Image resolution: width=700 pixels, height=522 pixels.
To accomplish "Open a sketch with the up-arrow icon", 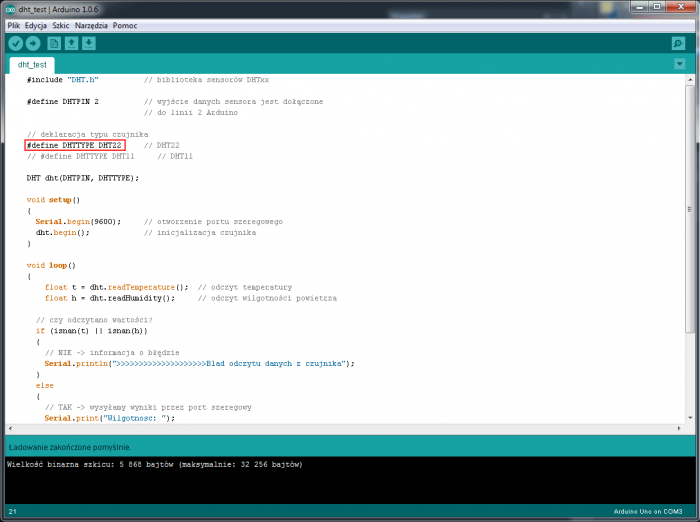I will 71,43.
